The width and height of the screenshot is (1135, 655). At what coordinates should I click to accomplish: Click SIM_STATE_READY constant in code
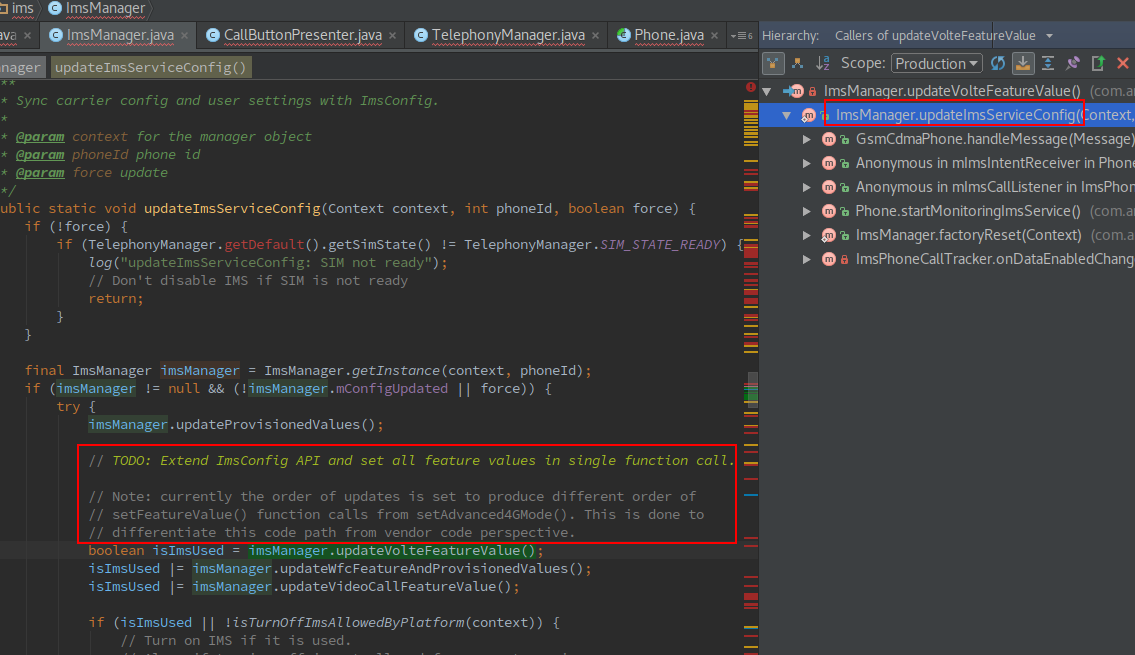[660, 245]
